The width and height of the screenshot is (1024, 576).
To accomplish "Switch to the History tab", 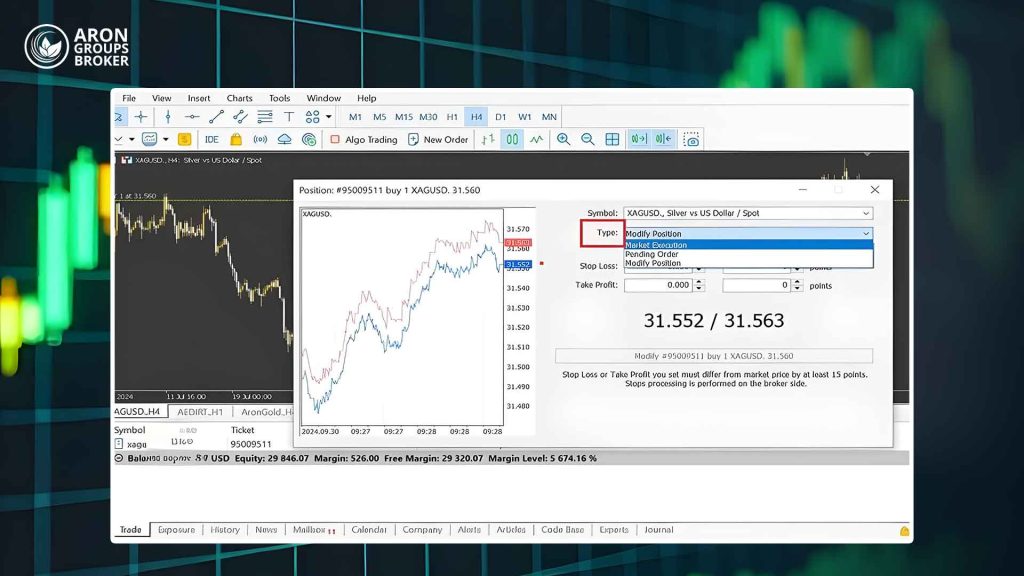I will click(225, 530).
